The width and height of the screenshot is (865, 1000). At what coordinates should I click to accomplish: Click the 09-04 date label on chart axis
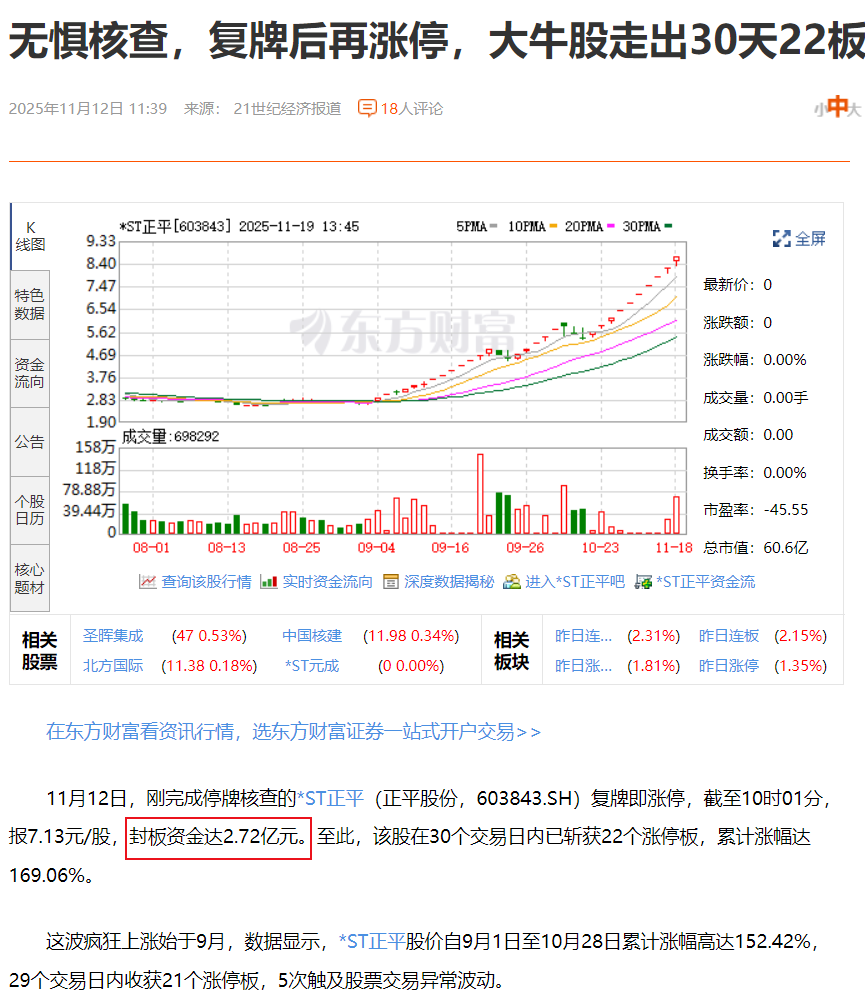click(376, 548)
